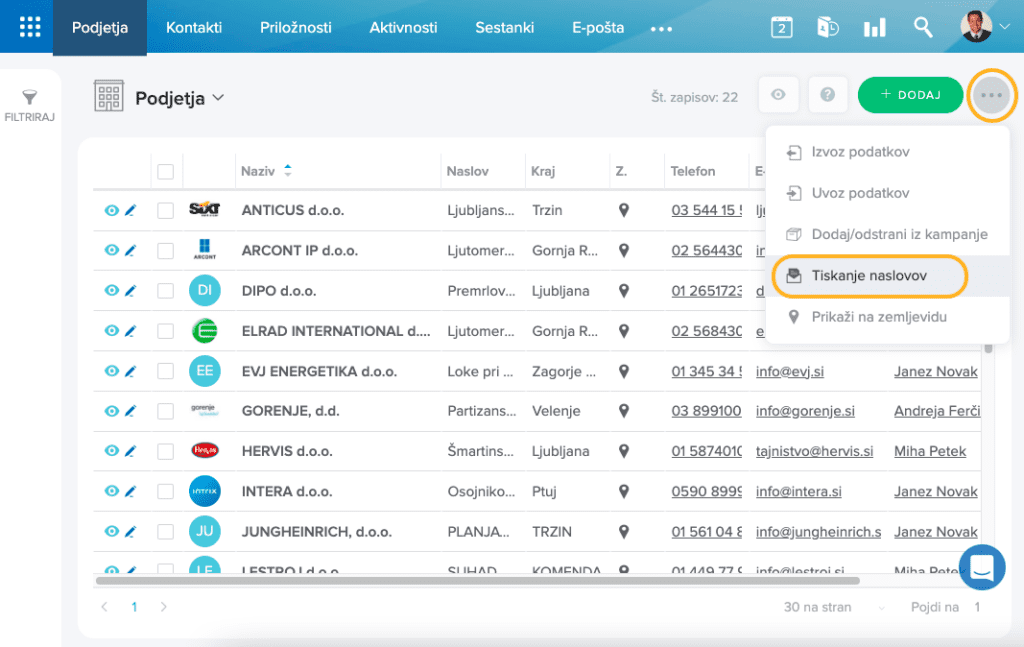Click the pencil edit icon for ANTICUS d.o.o.
The height and width of the screenshot is (647, 1024).
(x=130, y=210)
